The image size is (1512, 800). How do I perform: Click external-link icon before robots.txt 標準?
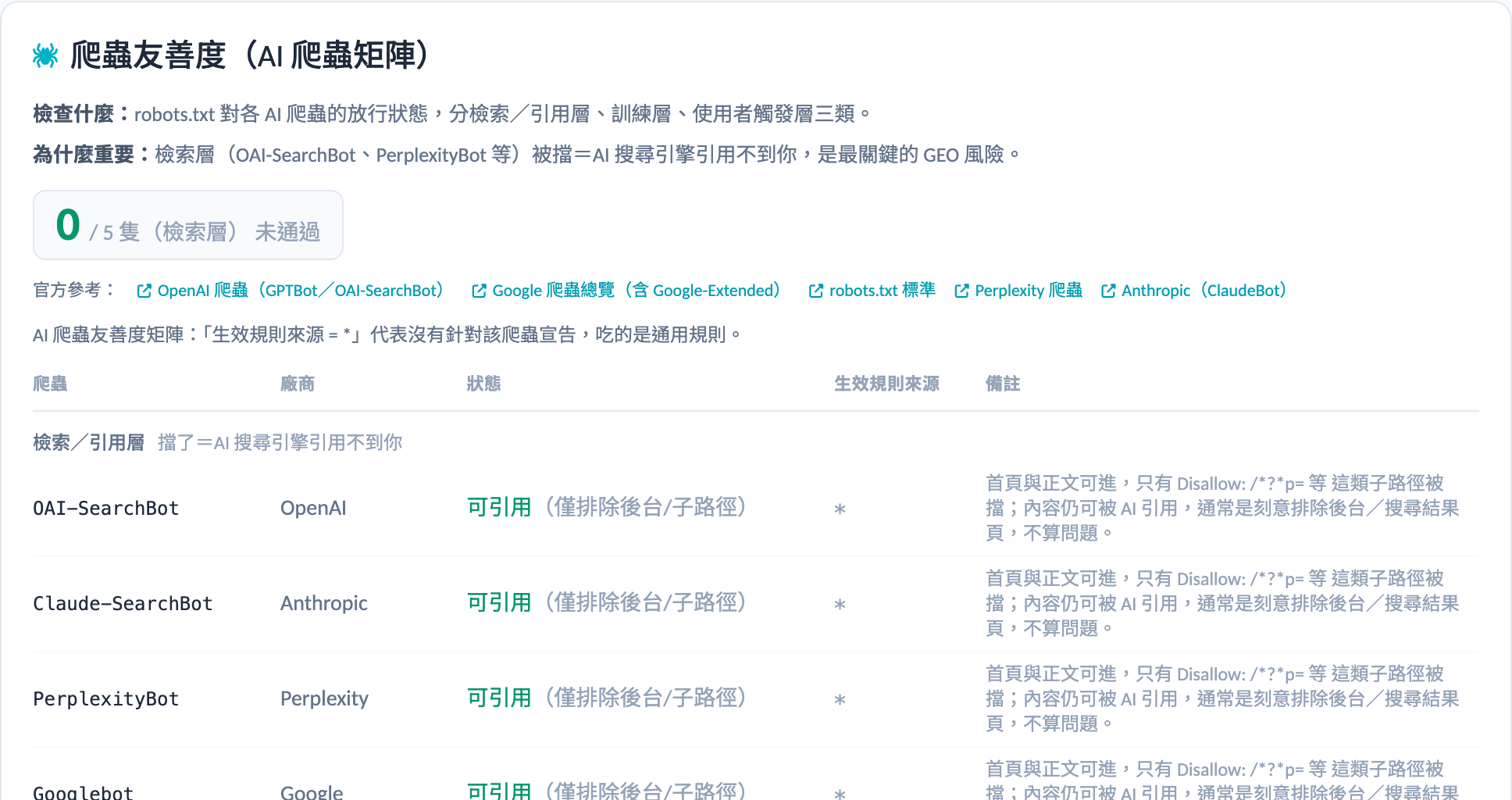[x=815, y=291]
